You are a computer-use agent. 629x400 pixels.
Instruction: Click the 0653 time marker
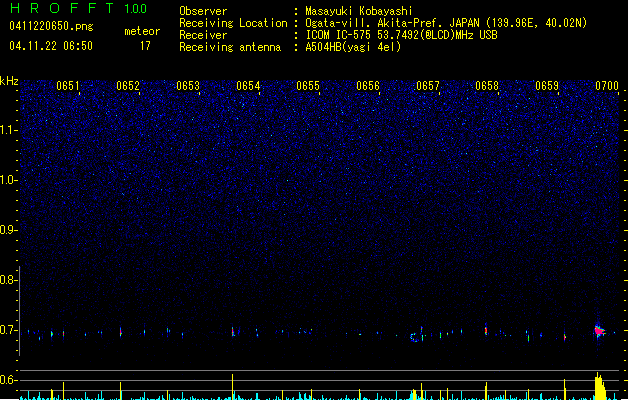pos(188,86)
